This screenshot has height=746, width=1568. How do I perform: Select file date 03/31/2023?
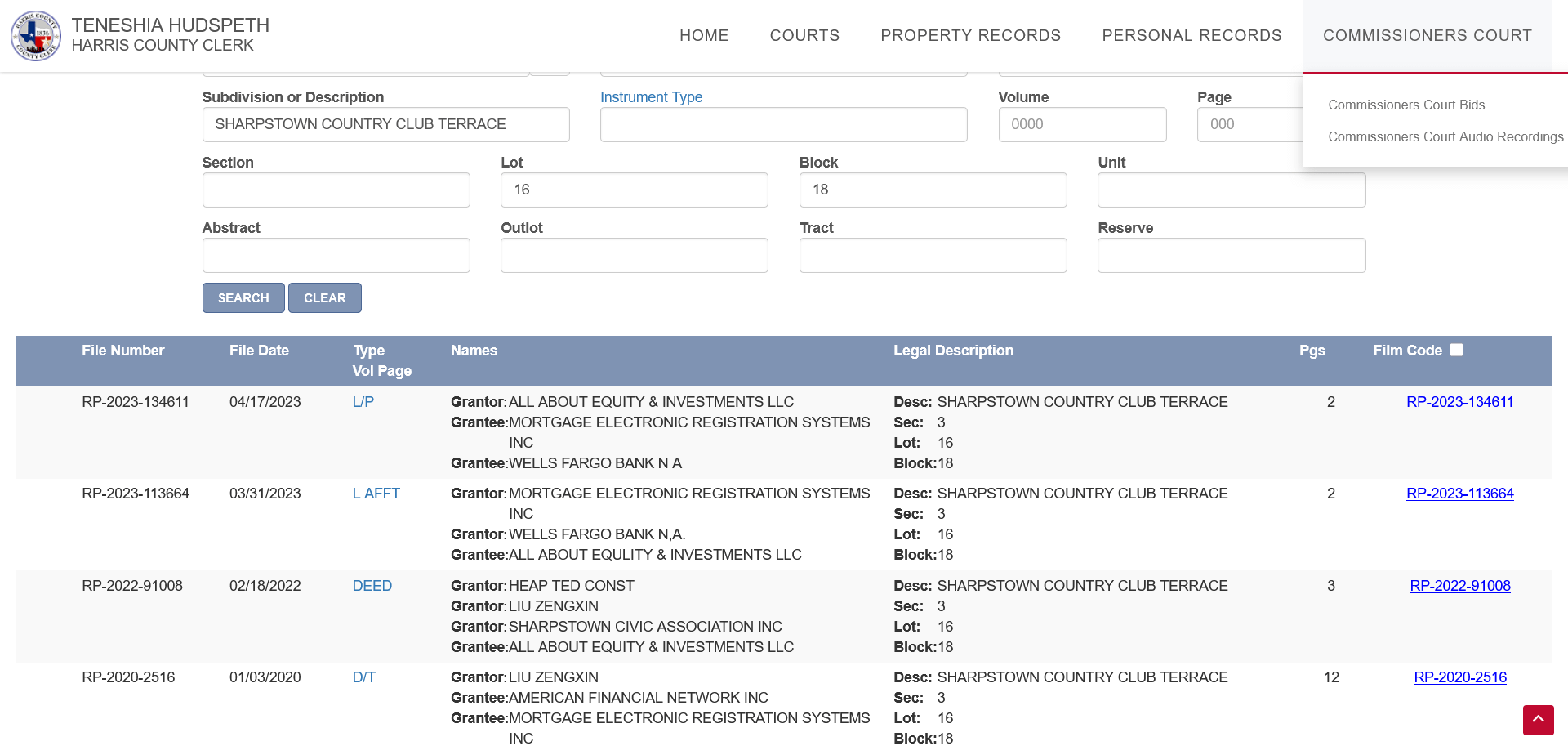265,494
